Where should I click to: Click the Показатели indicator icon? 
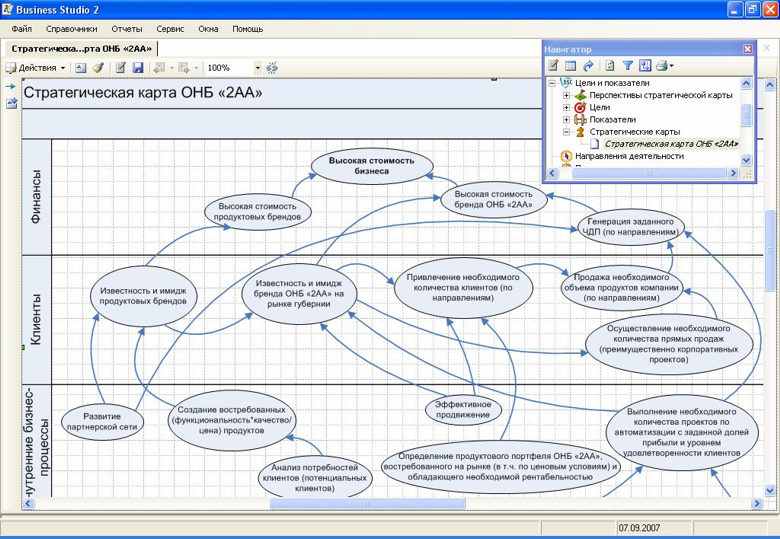(580, 119)
